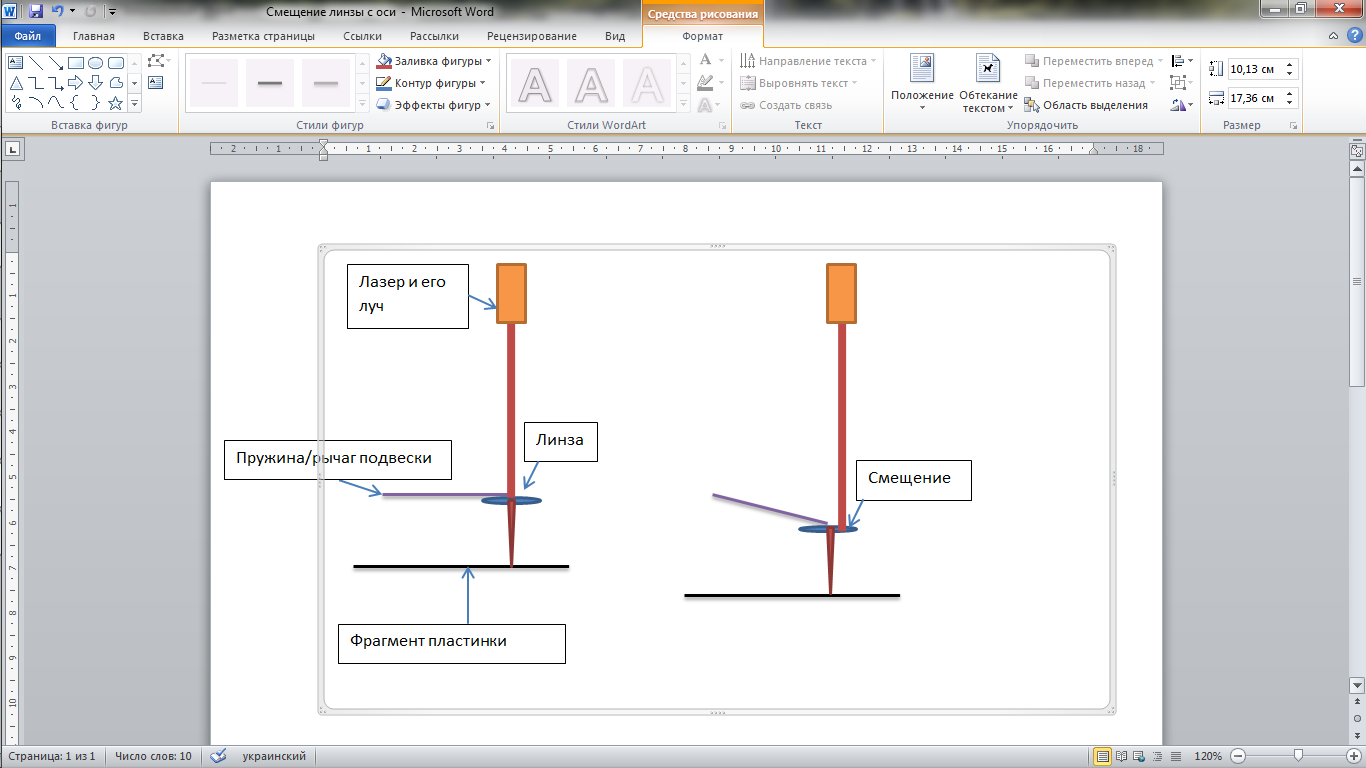
Task: Open the Файл tab
Action: pos(28,36)
